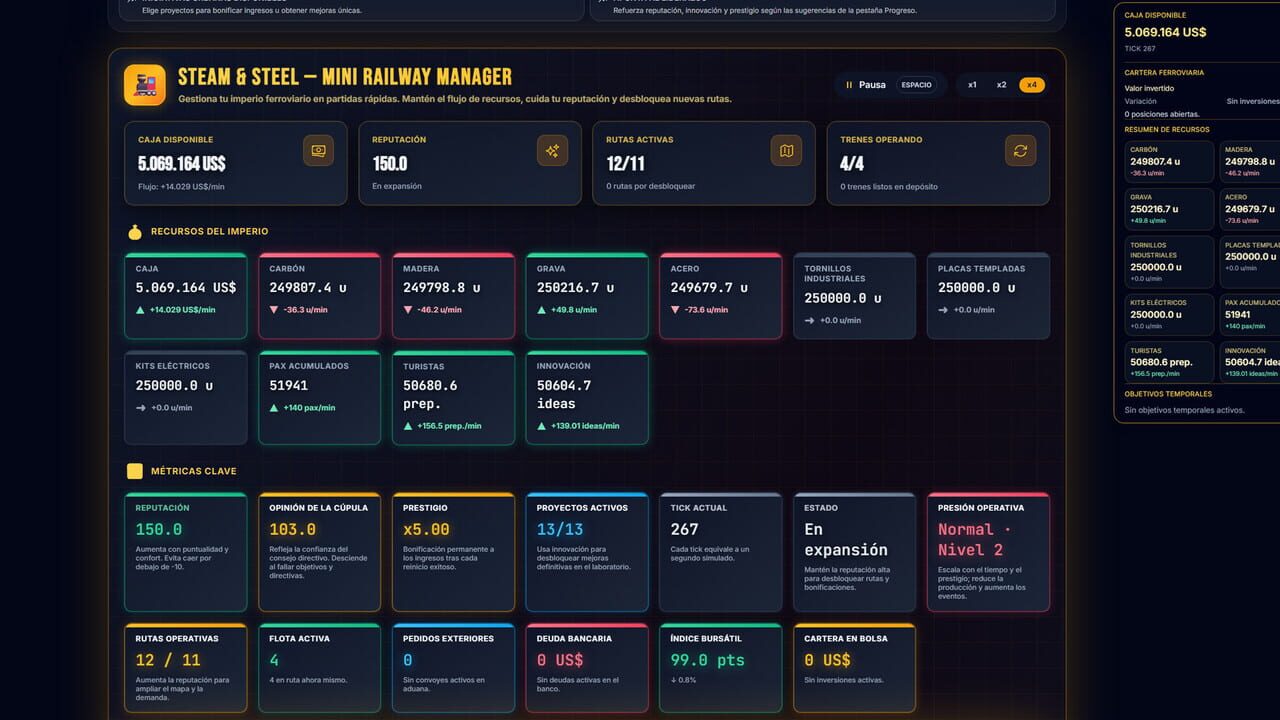Select the Acero resource card
This screenshot has width=1280, height=720.
[720, 296]
